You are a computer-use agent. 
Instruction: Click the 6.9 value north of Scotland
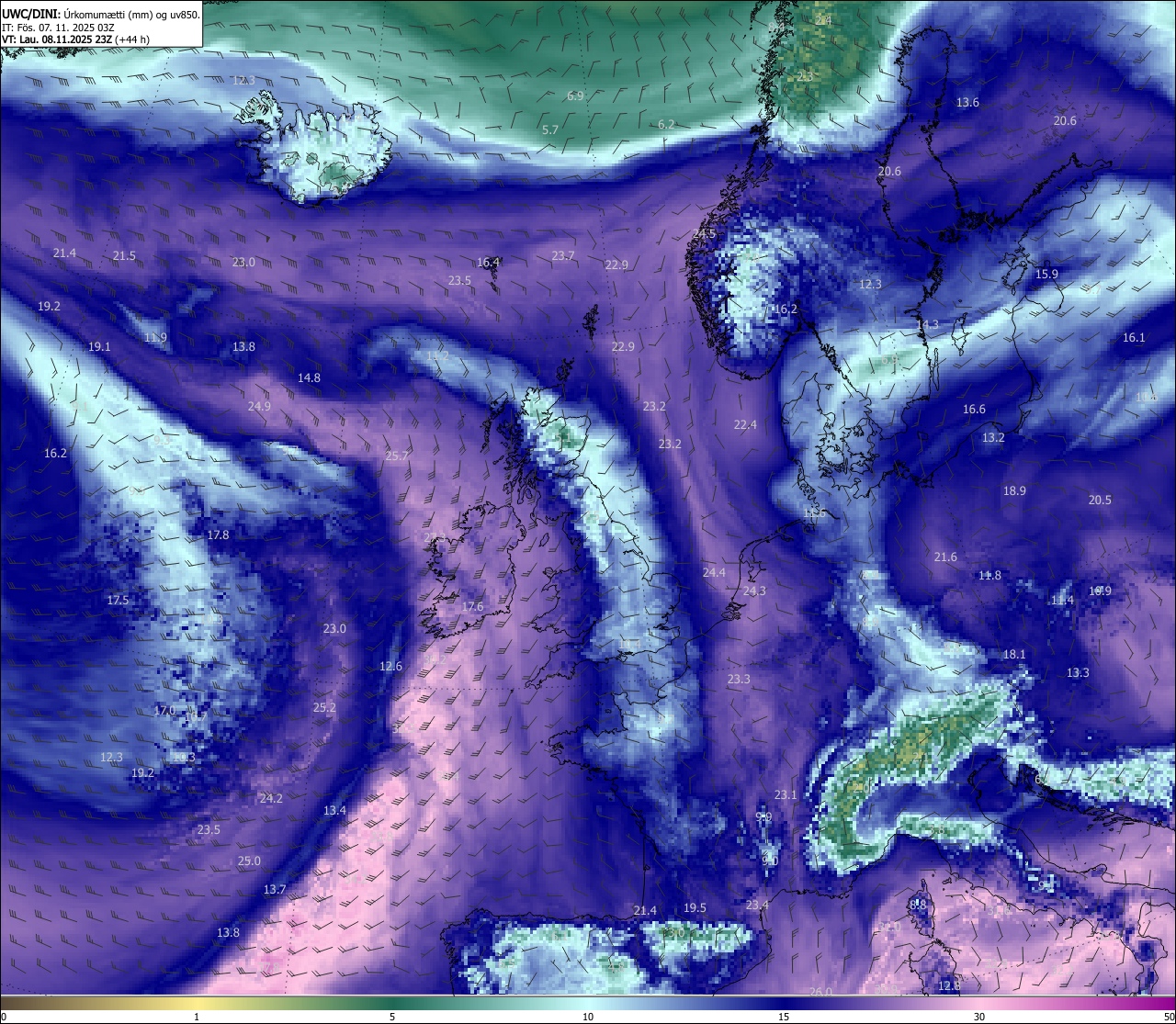pos(575,96)
